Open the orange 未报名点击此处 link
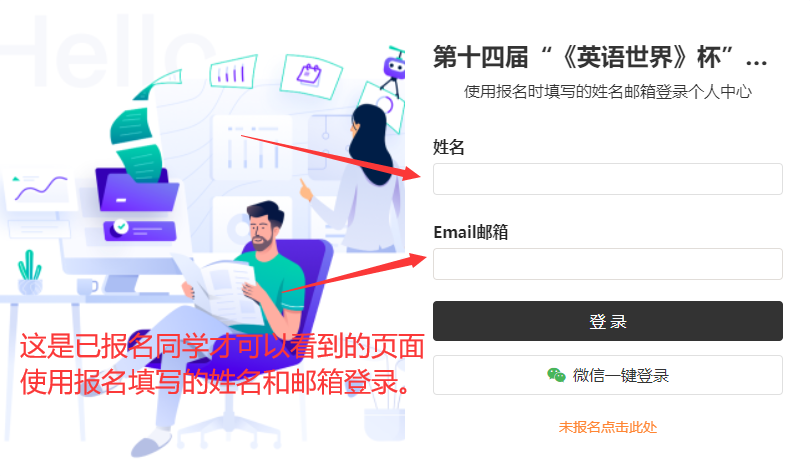The width and height of the screenshot is (810, 476). [x=608, y=427]
